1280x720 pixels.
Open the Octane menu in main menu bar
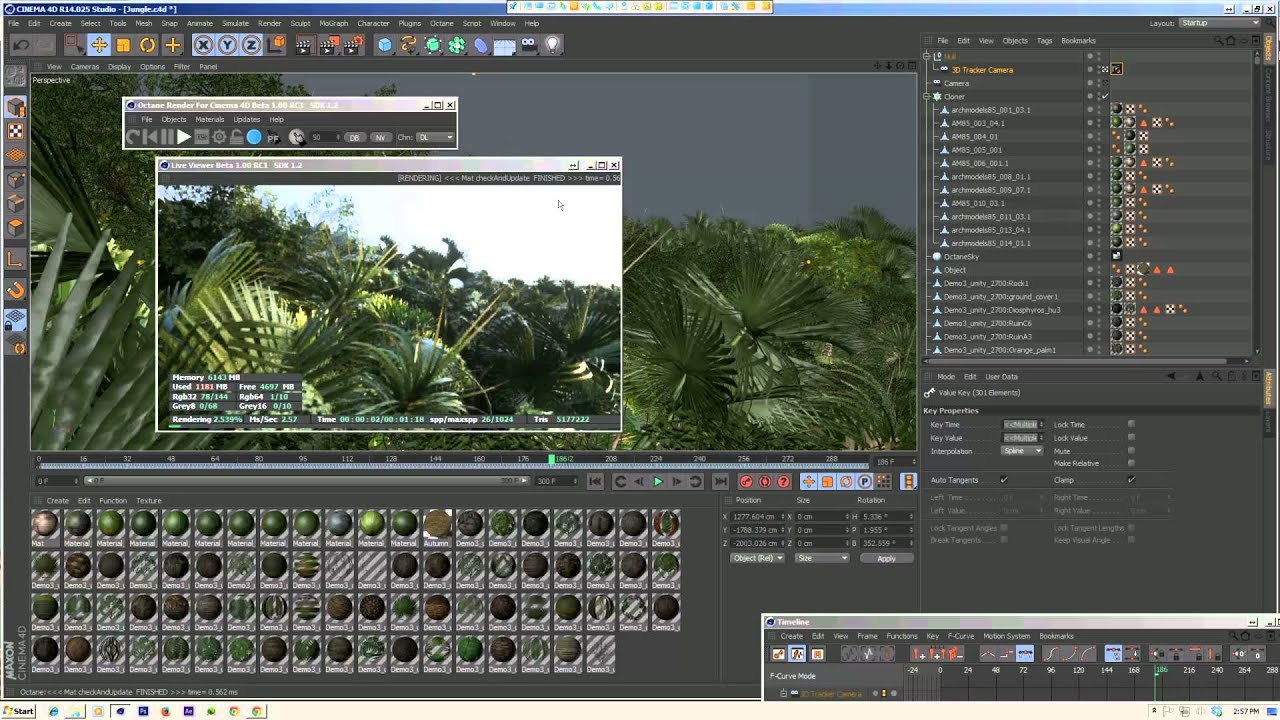(x=441, y=23)
